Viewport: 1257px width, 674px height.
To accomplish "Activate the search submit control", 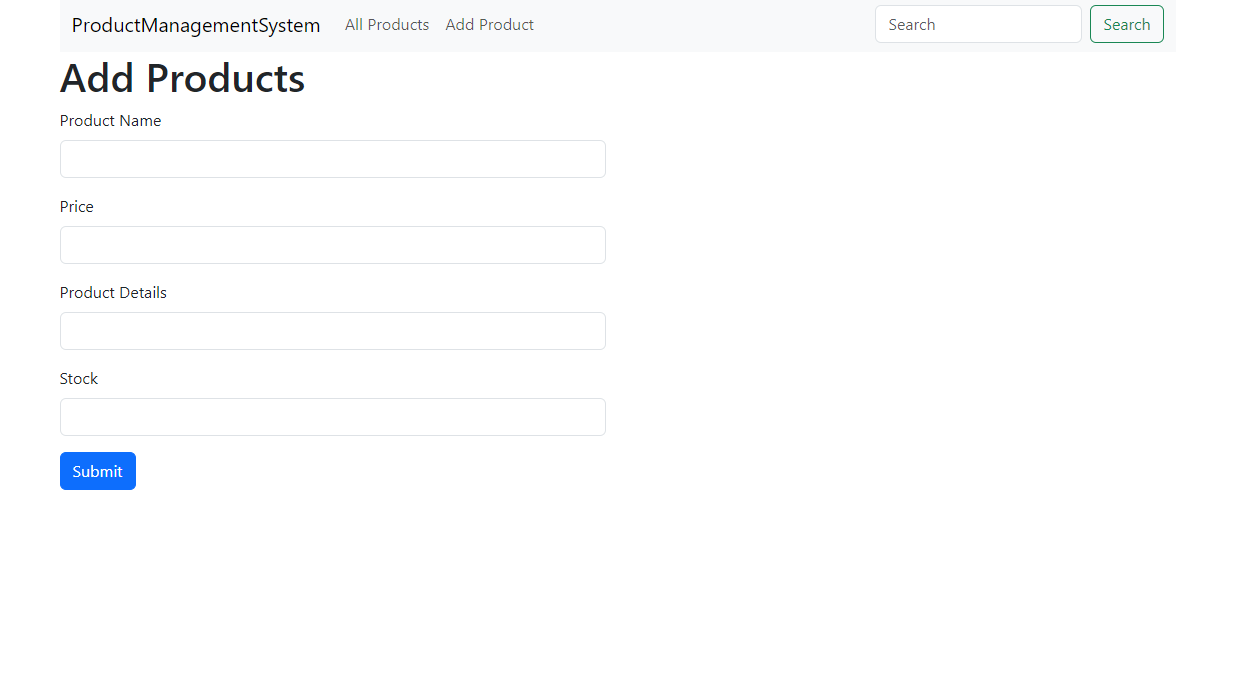I will 1126,24.
